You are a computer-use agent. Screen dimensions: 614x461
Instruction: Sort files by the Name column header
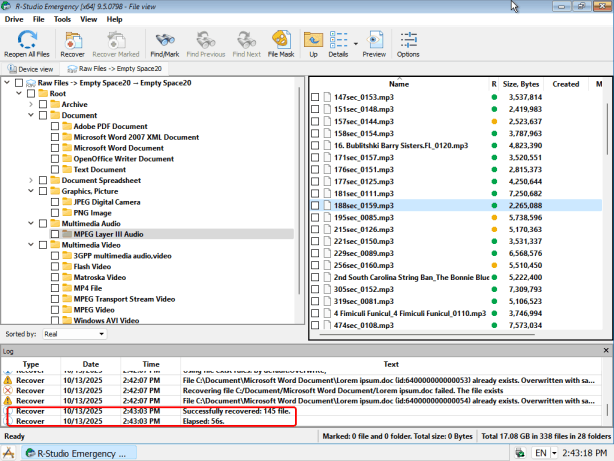click(x=398, y=84)
